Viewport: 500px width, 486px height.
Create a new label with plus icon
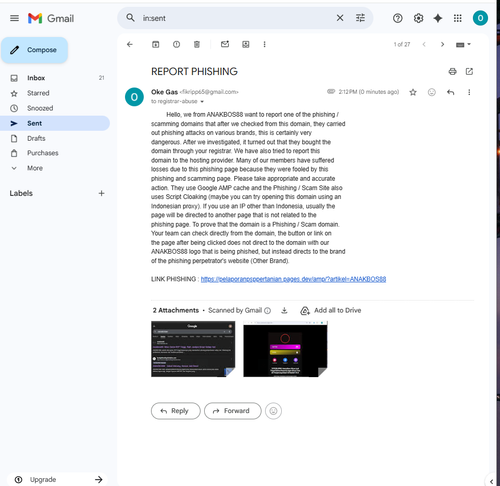pos(102,193)
